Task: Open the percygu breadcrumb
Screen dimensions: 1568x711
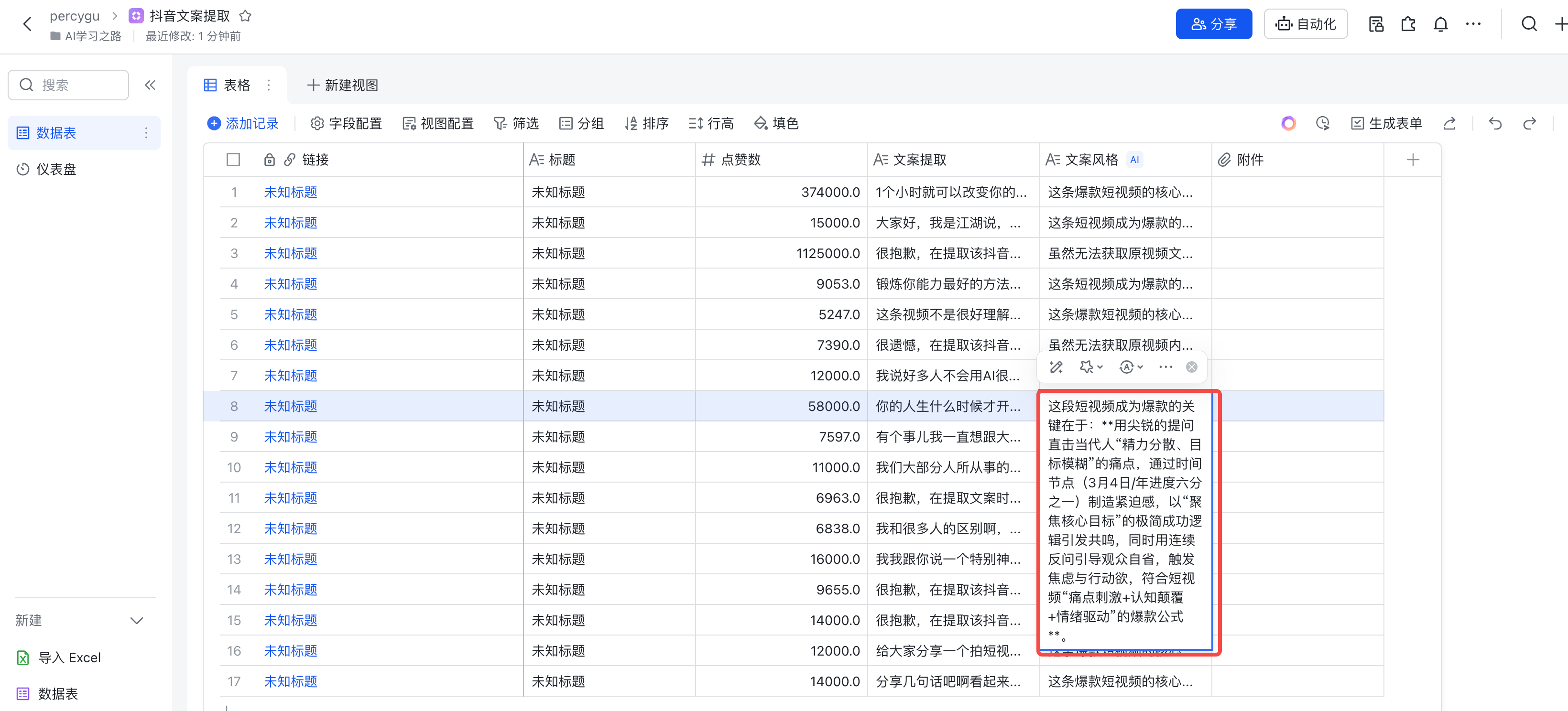Action: (74, 16)
